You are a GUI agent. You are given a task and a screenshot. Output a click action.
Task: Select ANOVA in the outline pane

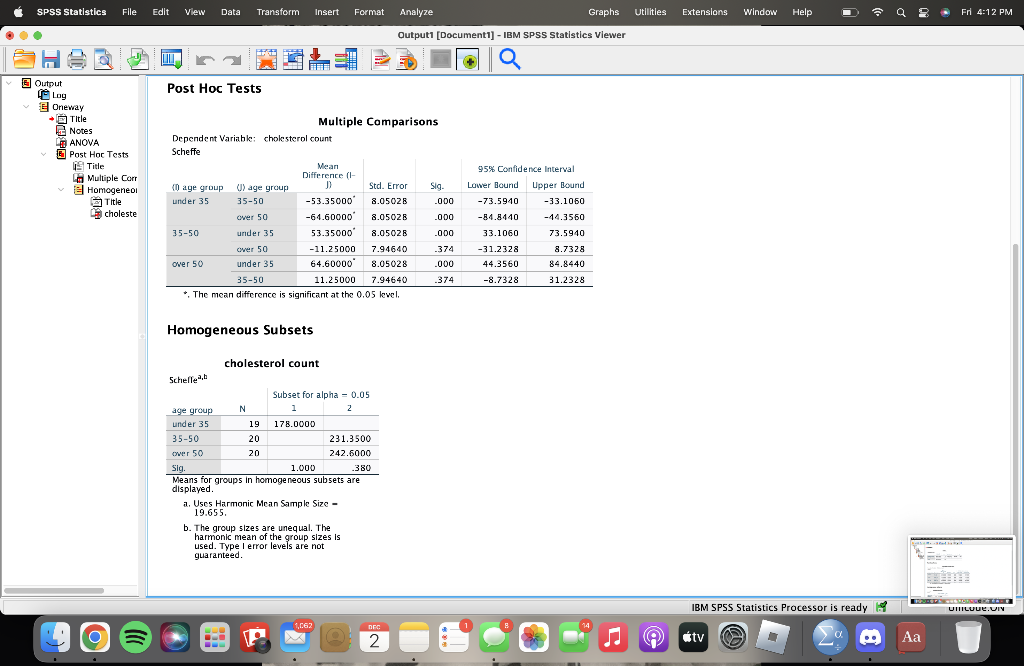coord(84,142)
